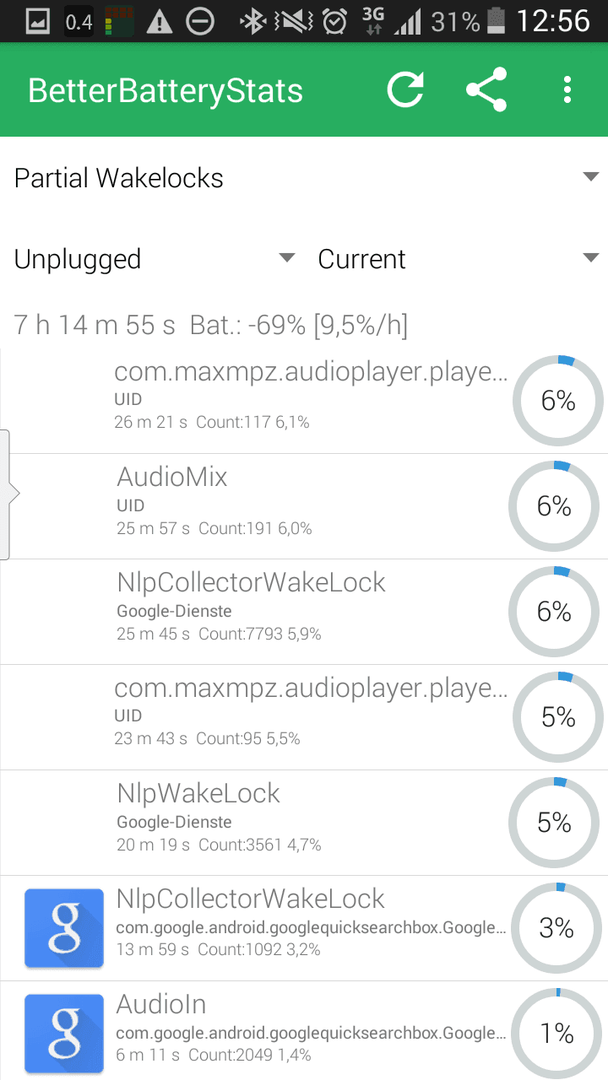608x1080 pixels.
Task: Open the three-dot overflow menu
Action: pos(567,90)
